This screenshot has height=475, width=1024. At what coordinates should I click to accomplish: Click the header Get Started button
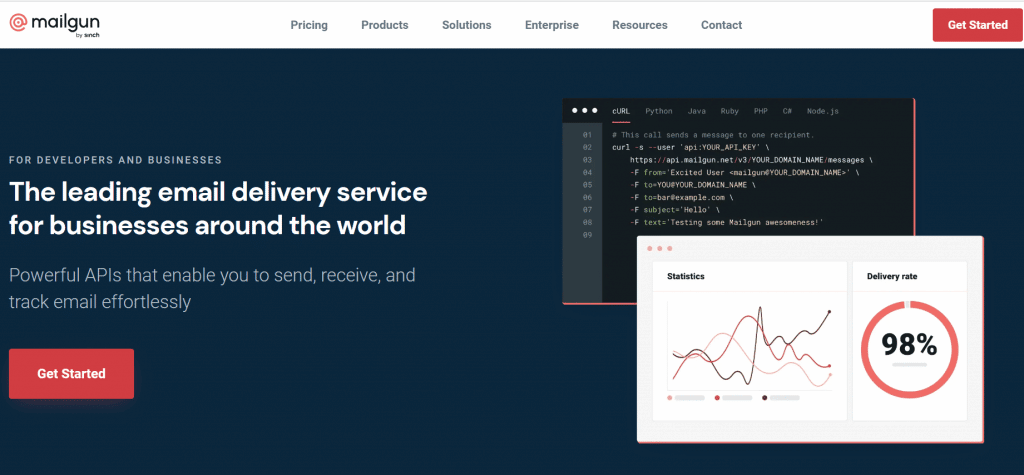pos(978,25)
